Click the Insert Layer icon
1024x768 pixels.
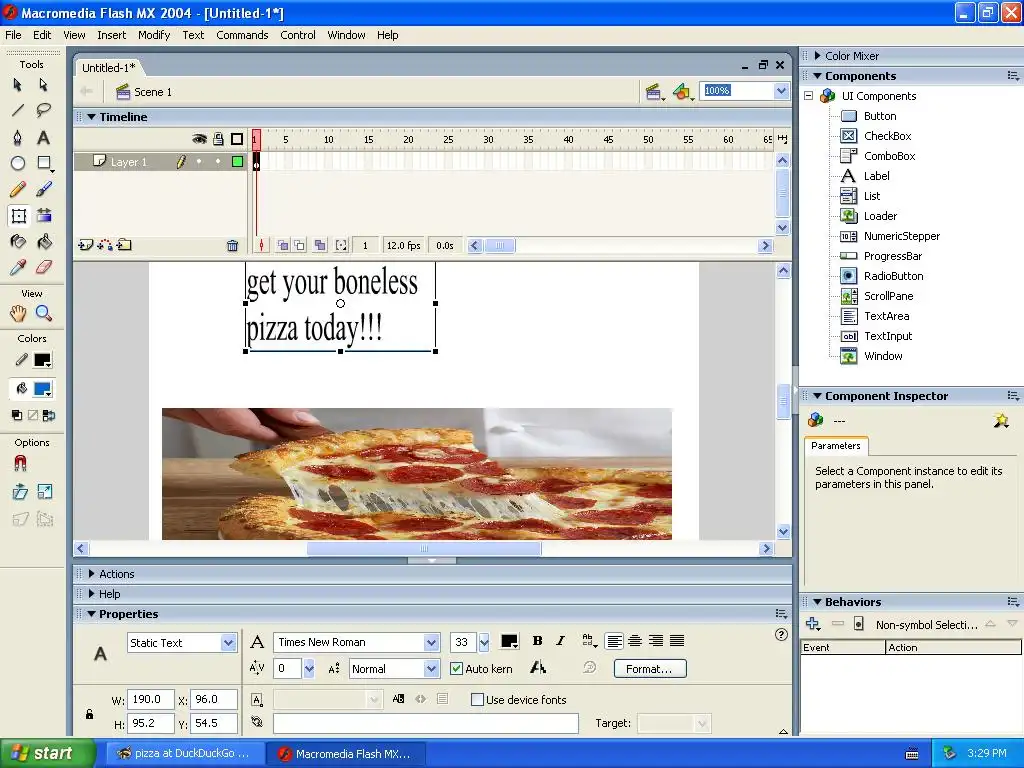coord(85,245)
